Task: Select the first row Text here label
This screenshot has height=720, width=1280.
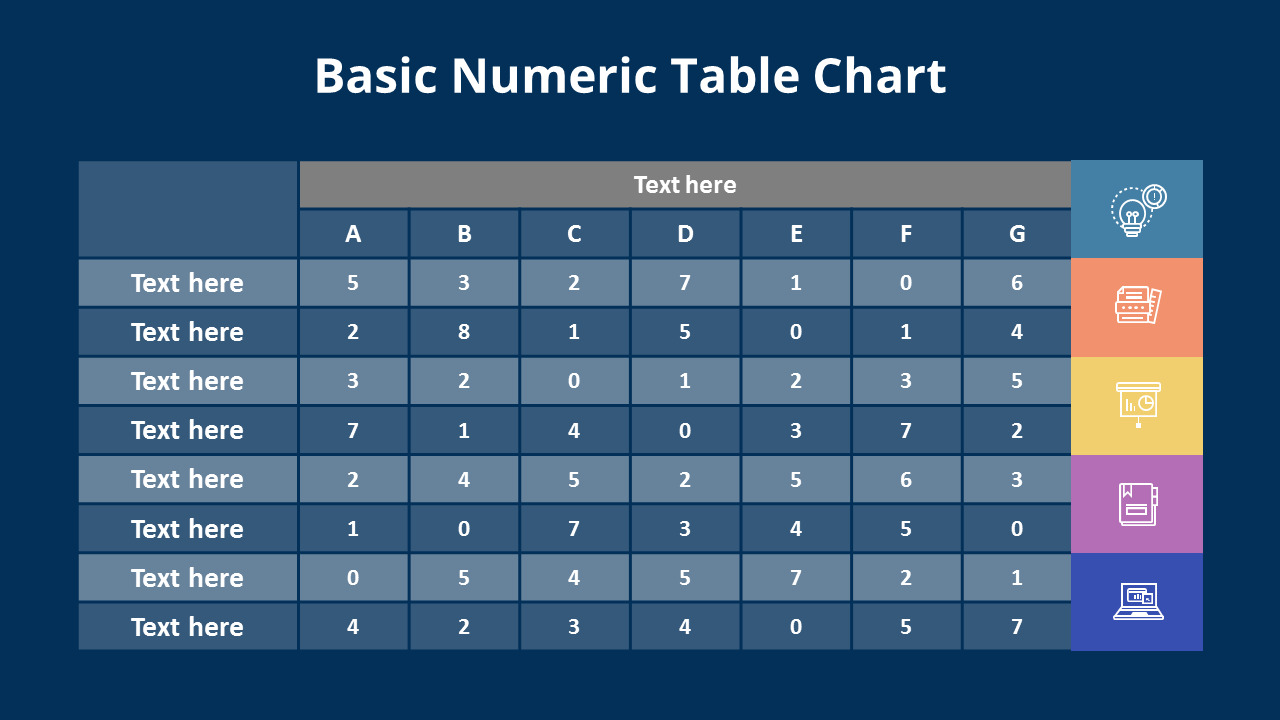Action: (187, 283)
